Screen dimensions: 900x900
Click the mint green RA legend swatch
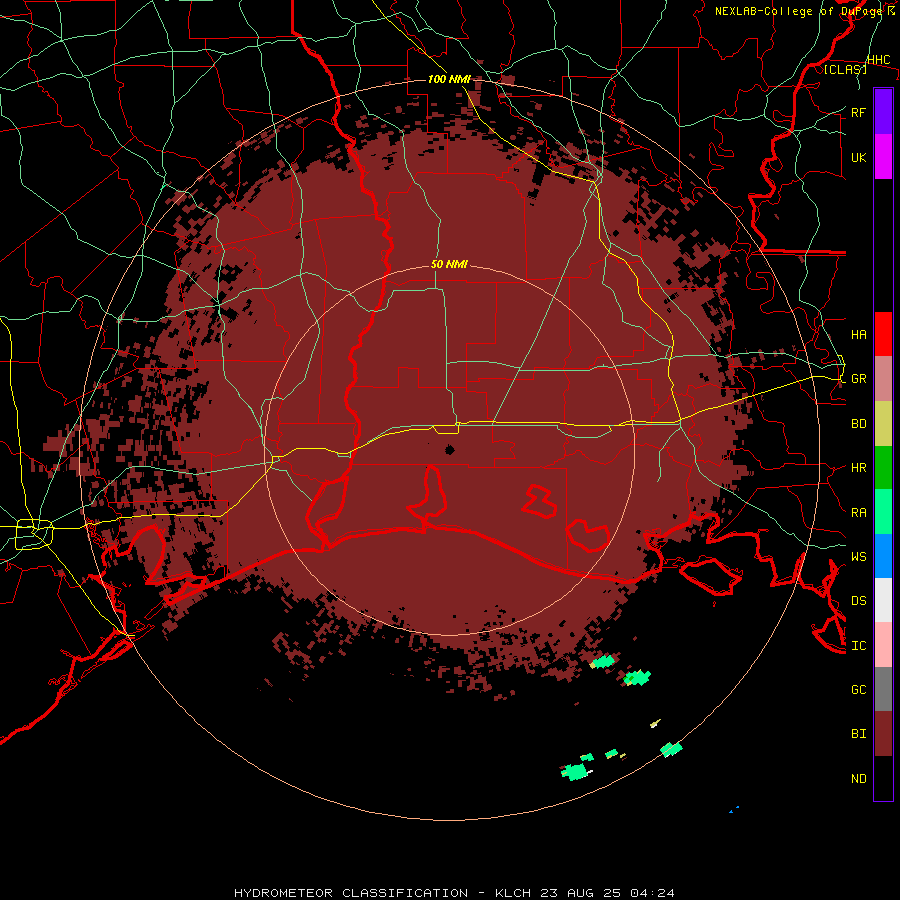click(x=883, y=512)
